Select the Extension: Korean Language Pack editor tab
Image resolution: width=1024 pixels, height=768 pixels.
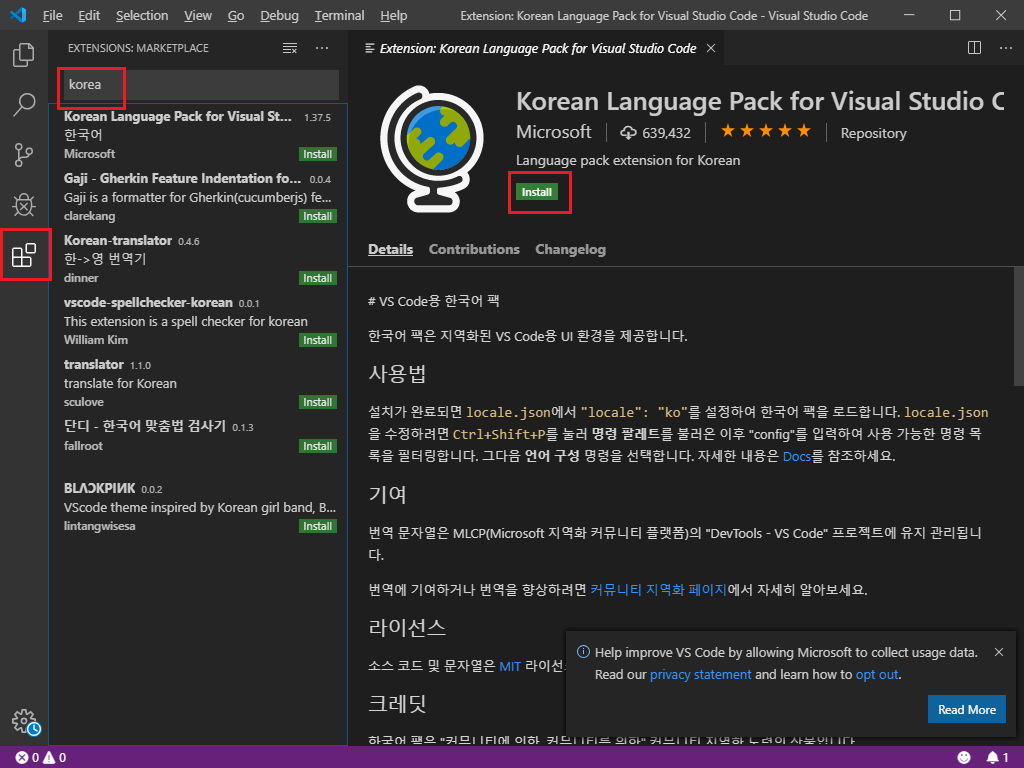pyautogui.click(x=536, y=48)
